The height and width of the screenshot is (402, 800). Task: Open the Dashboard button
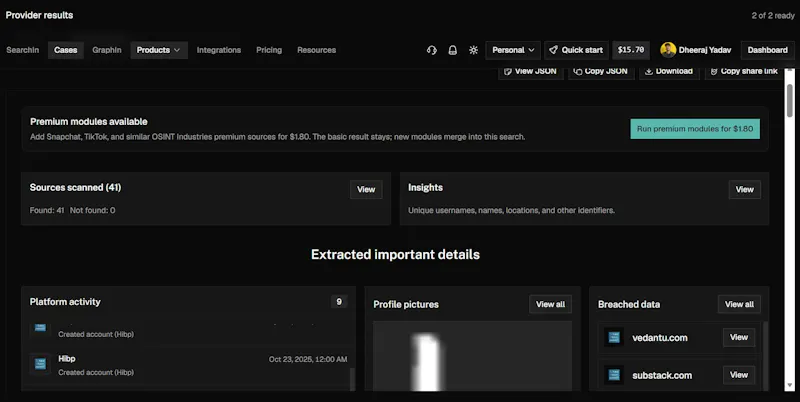[x=767, y=50]
